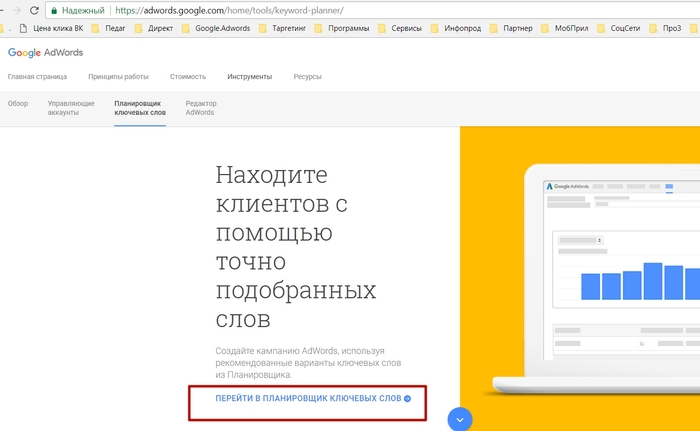Click the Создайте кампанию AdWords description text

click(x=308, y=363)
